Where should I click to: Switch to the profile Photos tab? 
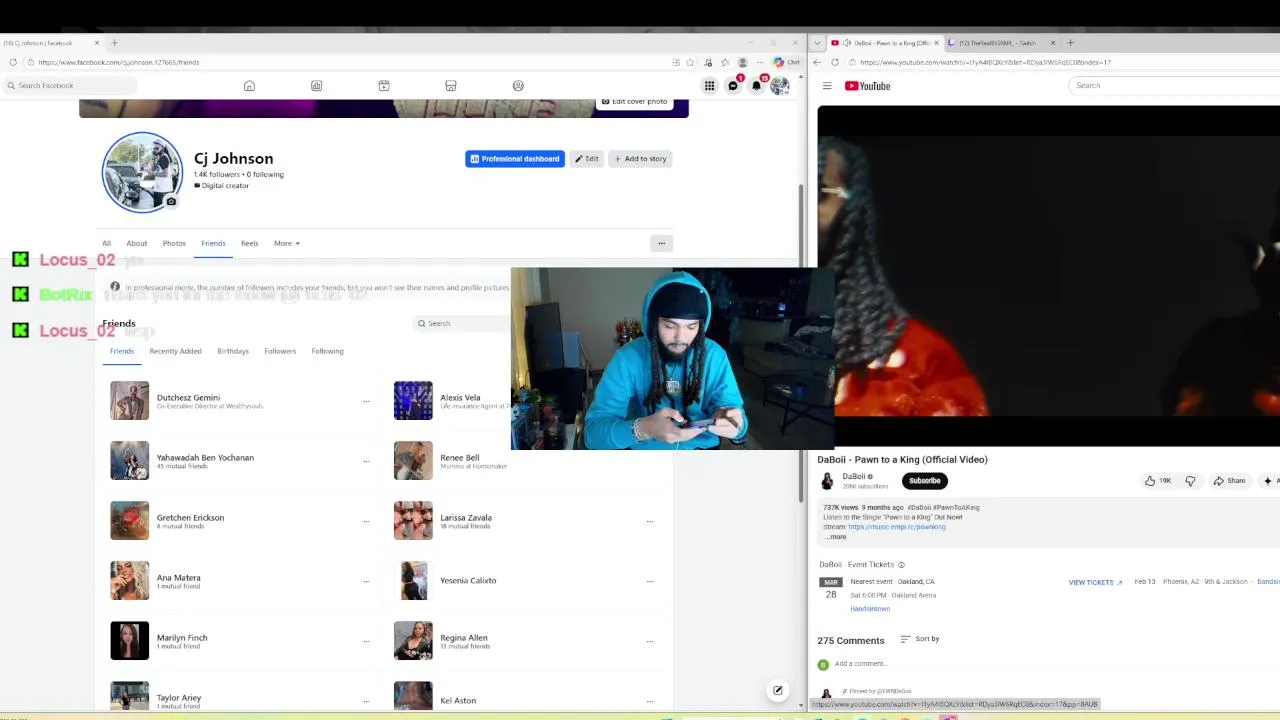(x=174, y=243)
